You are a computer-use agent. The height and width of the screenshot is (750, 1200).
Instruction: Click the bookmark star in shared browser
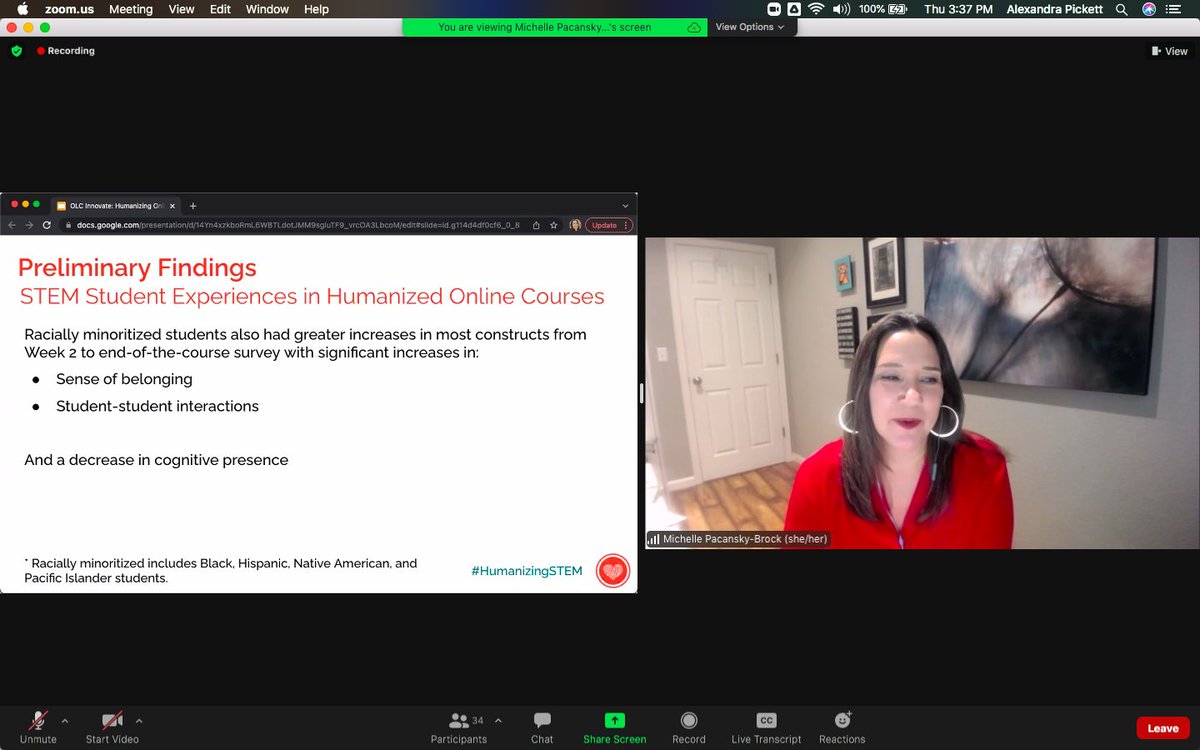553,225
